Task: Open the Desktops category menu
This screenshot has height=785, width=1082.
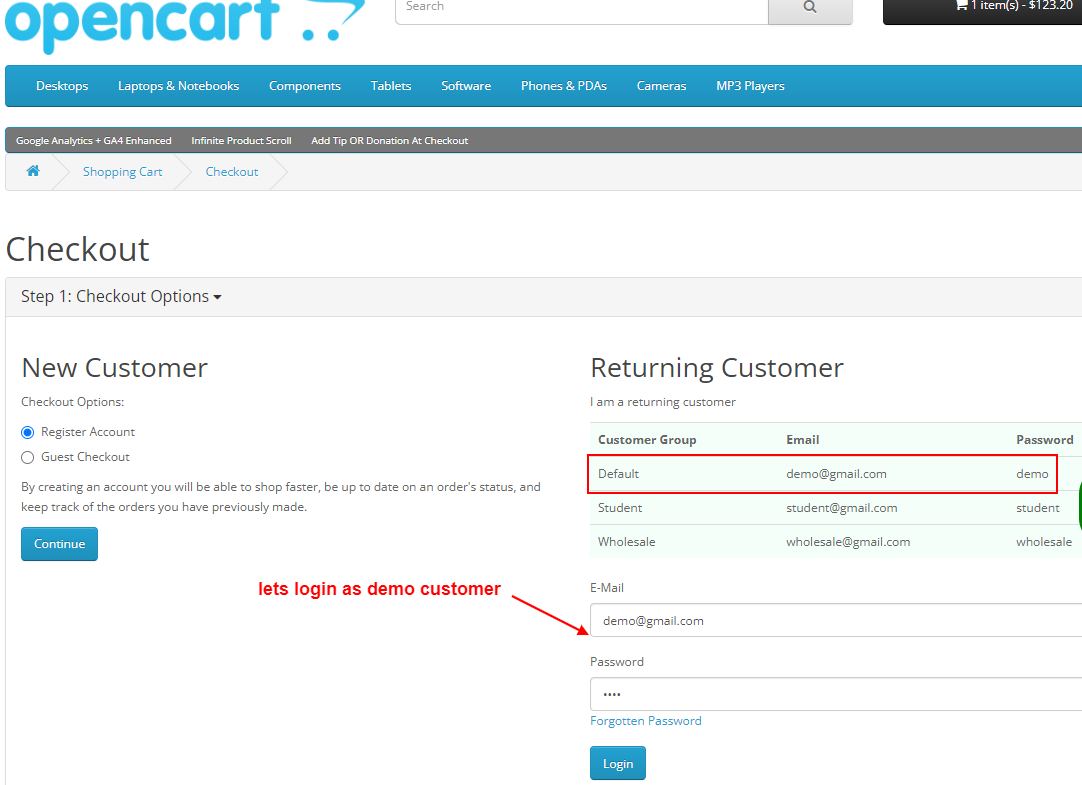Action: point(61,86)
